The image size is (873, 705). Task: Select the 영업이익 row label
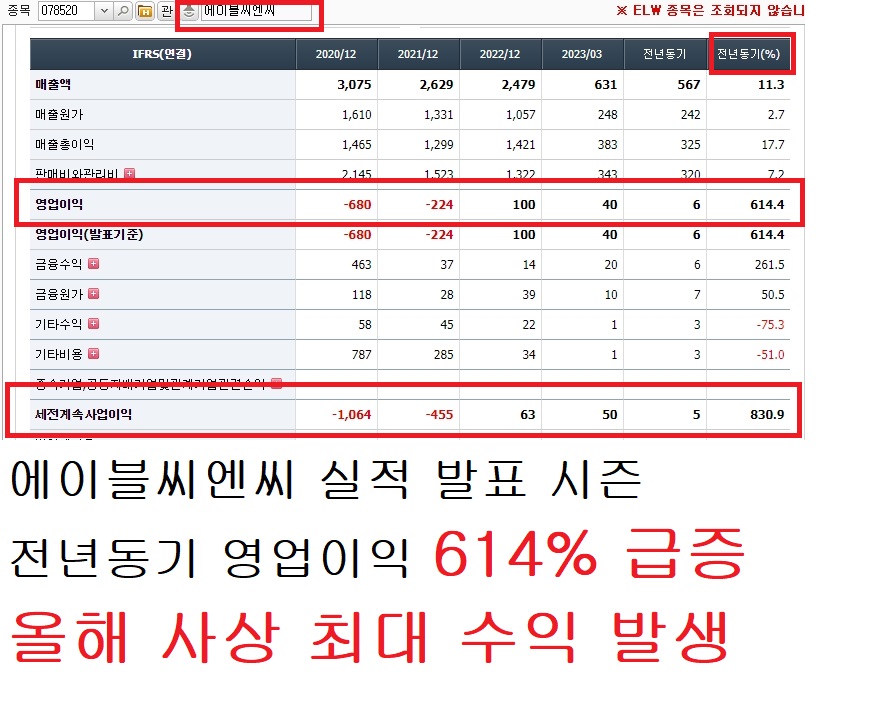(x=59, y=204)
